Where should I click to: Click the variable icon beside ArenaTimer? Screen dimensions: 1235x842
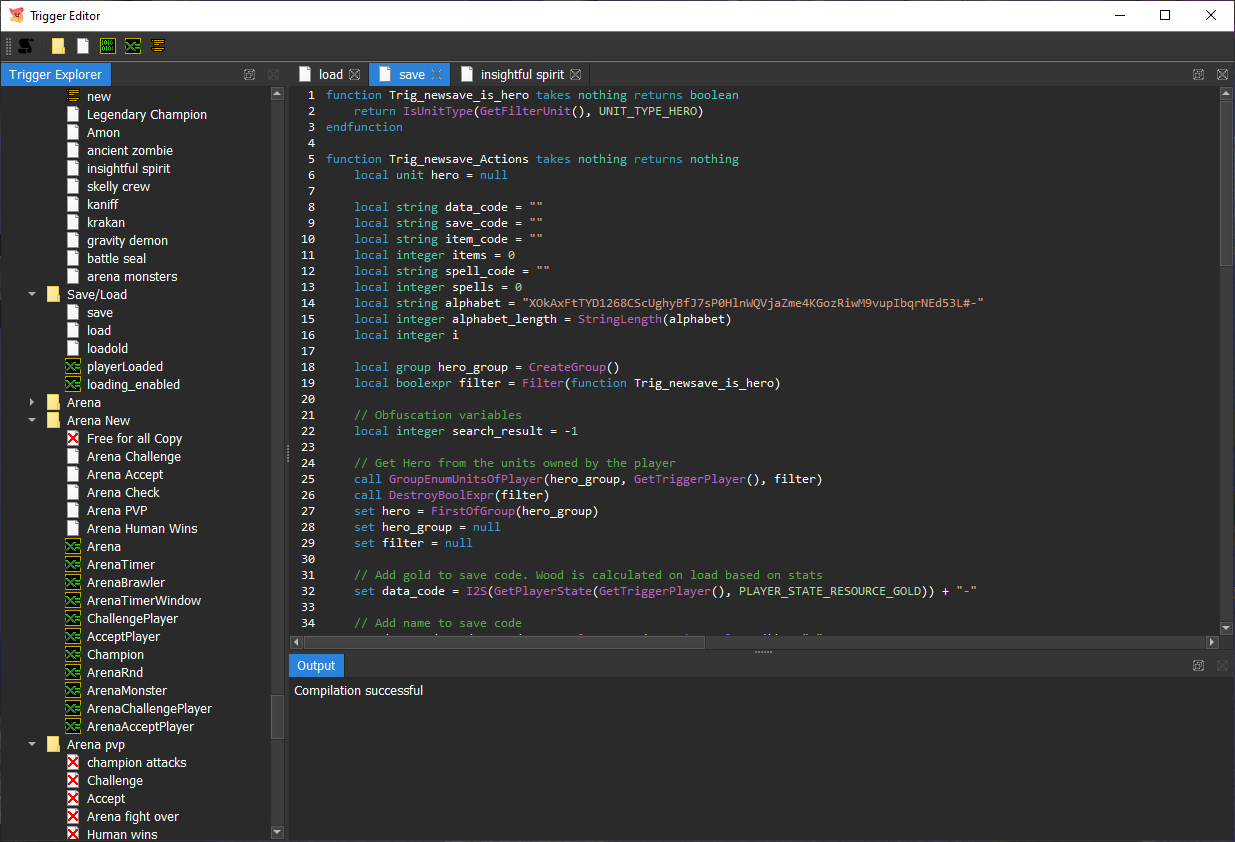[73, 565]
